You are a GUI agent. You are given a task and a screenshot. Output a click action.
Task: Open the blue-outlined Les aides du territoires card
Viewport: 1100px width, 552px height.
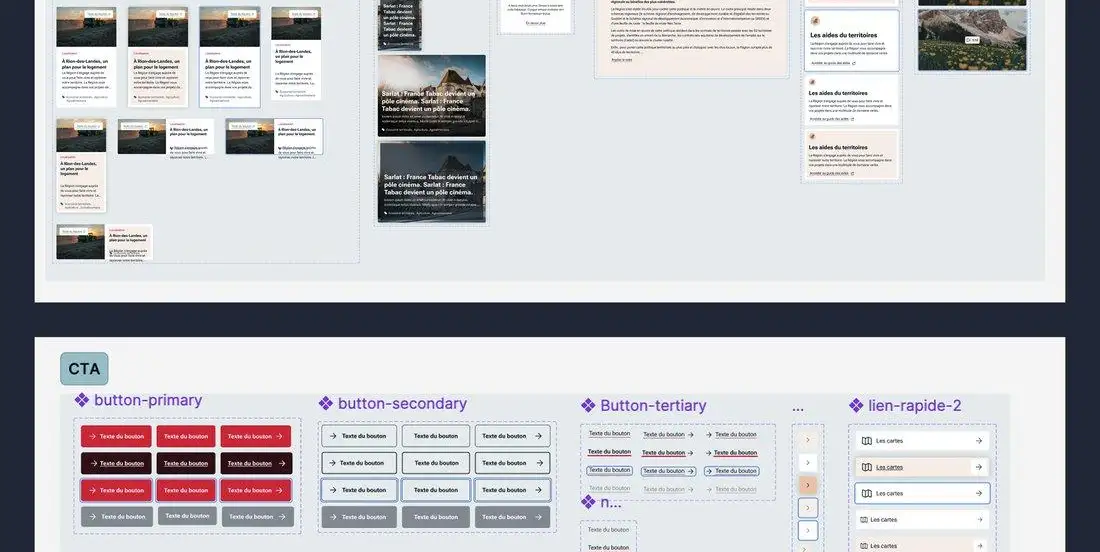852,41
